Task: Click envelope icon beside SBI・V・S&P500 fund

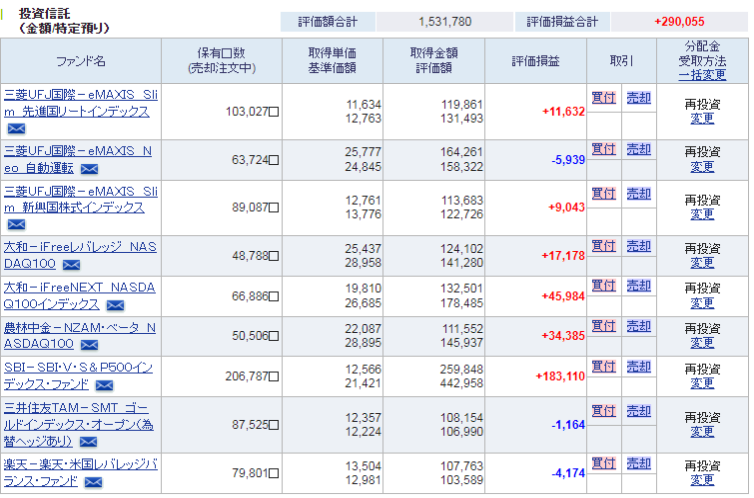Action: pos(104,385)
